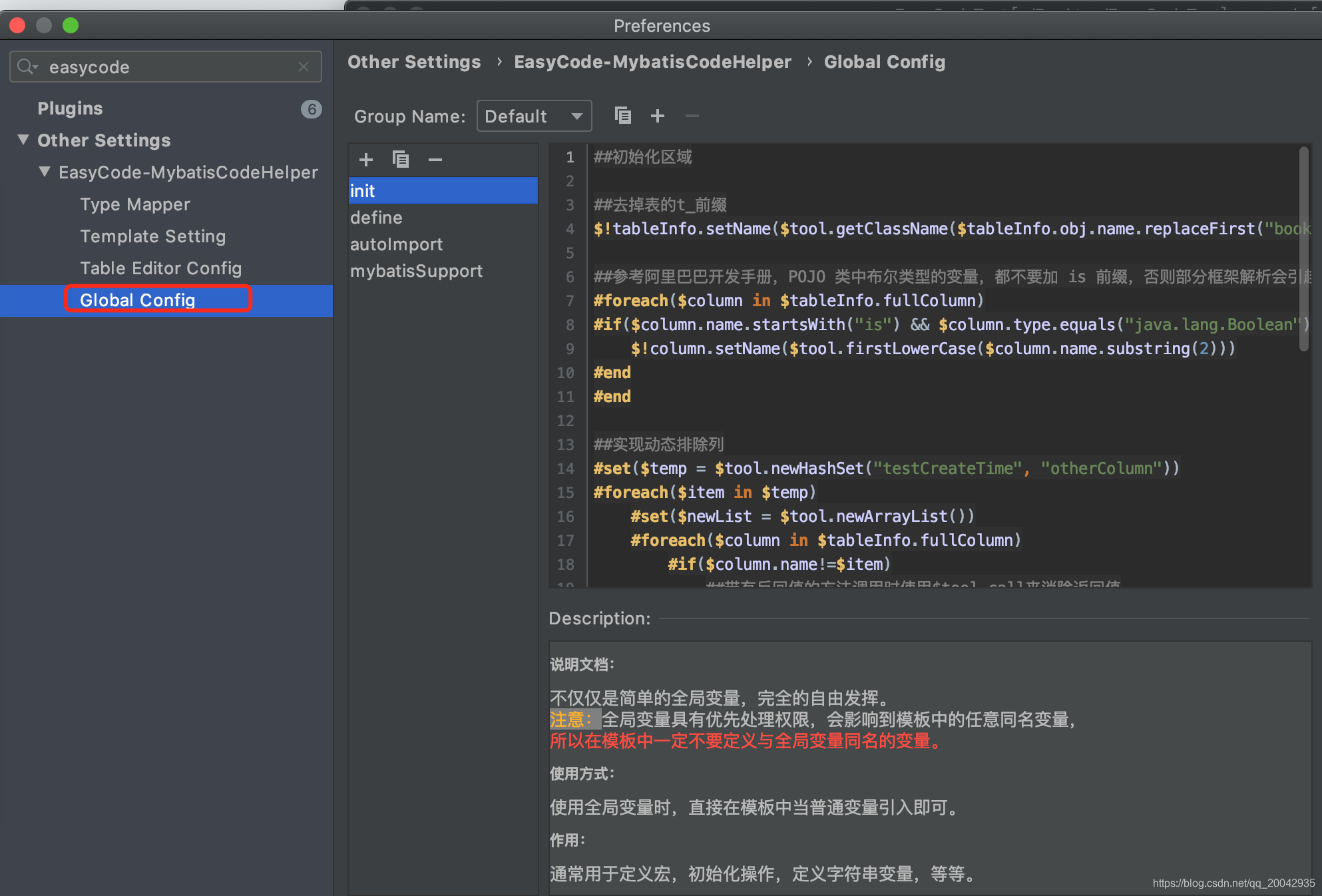
Task: Add a new group with the plus icon
Action: tap(658, 115)
